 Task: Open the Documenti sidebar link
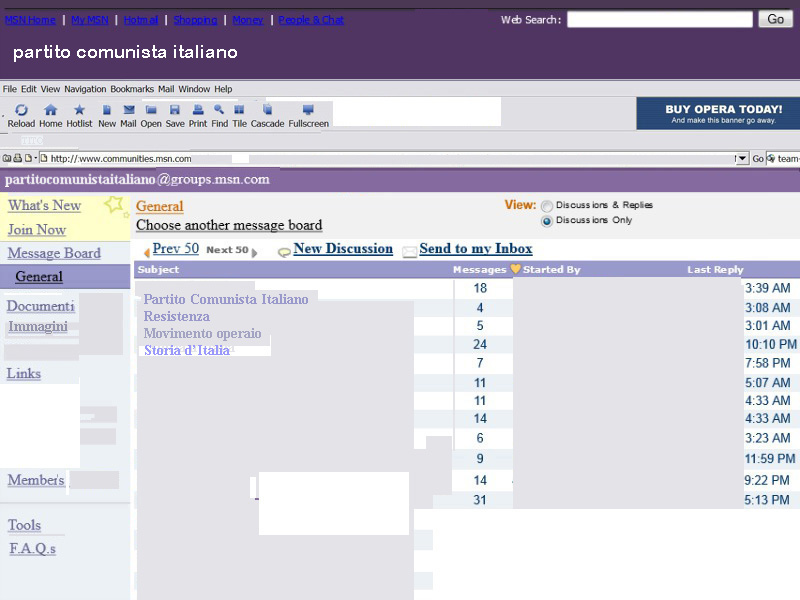click(41, 306)
